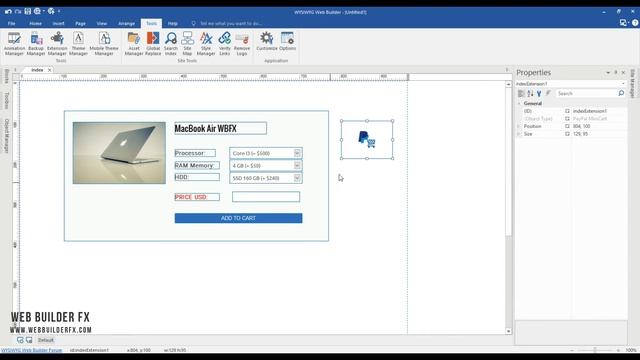The height and width of the screenshot is (360, 640).
Task: Open the Mobile Theme Manager
Action: 104,44
